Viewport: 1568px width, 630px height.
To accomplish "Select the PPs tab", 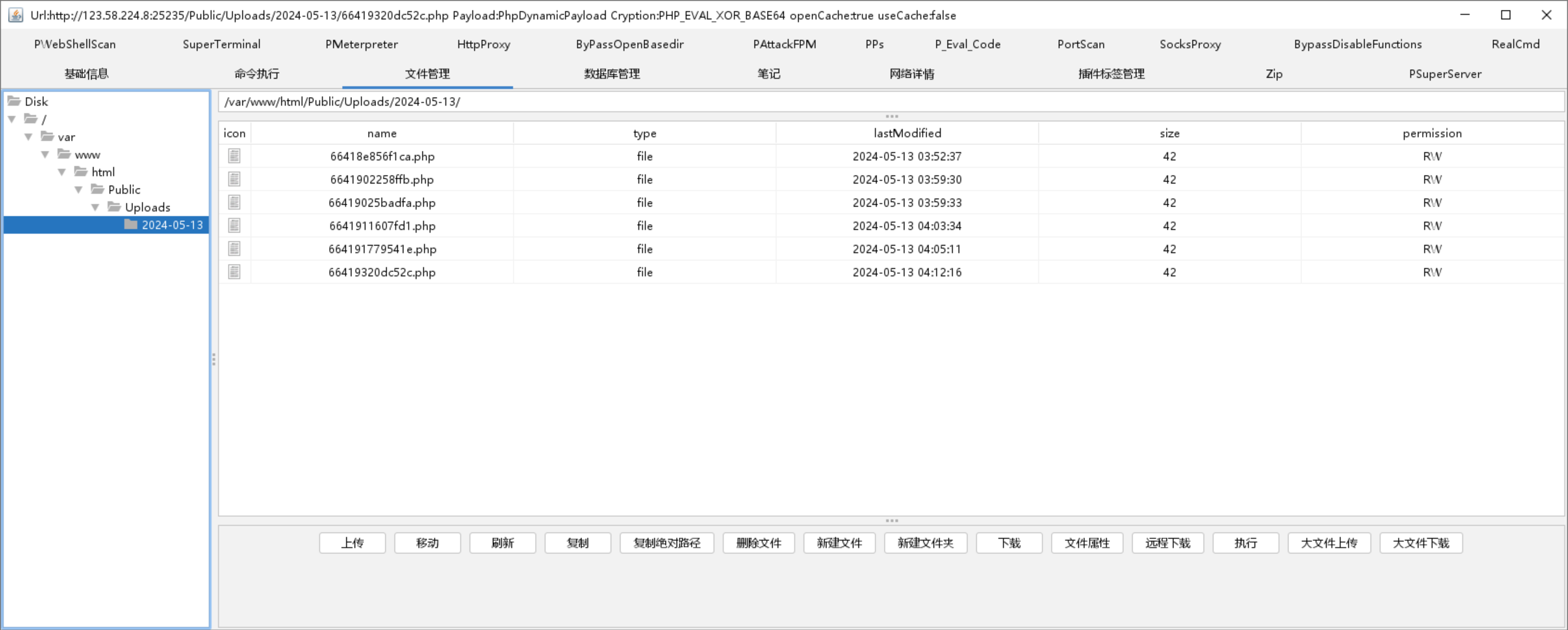I will [875, 44].
